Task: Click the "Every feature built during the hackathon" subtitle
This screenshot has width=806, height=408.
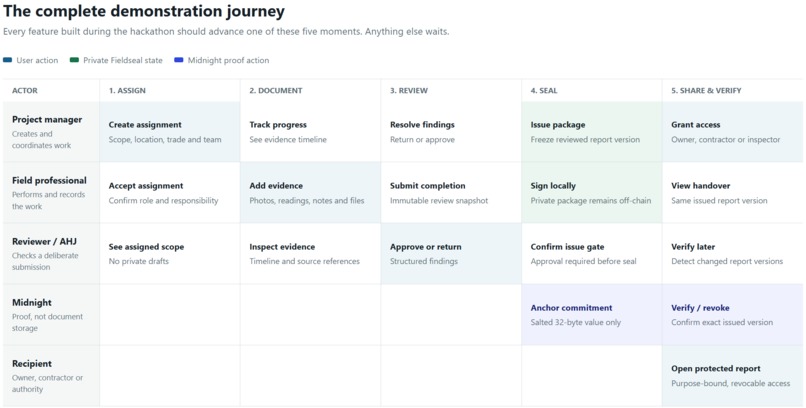Action: [226, 31]
